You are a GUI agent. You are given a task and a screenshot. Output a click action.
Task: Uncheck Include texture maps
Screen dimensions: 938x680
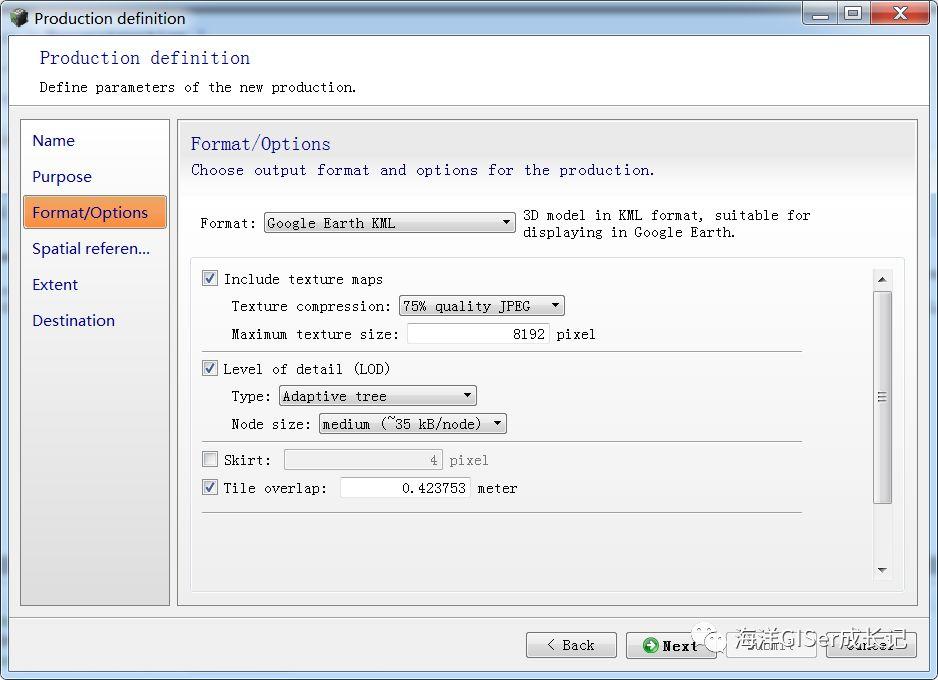click(x=210, y=278)
